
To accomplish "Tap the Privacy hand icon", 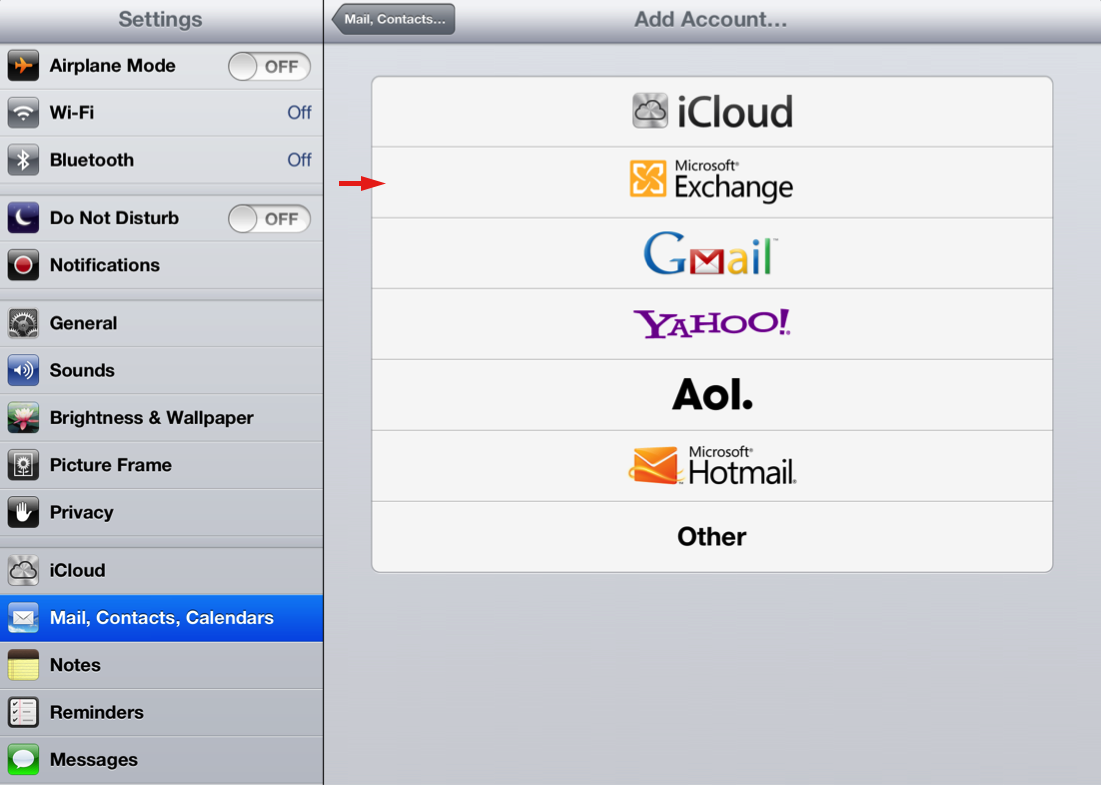I will [23, 512].
